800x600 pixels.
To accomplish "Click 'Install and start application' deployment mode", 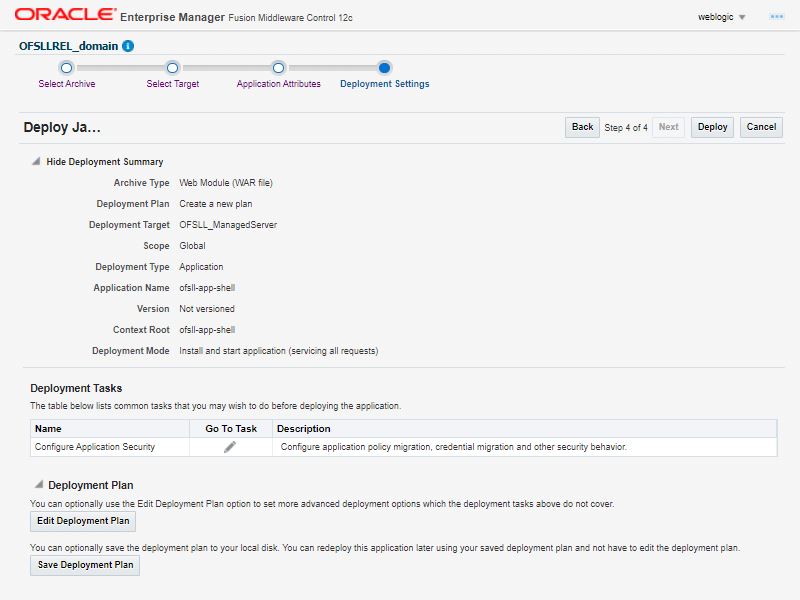I will pos(279,351).
